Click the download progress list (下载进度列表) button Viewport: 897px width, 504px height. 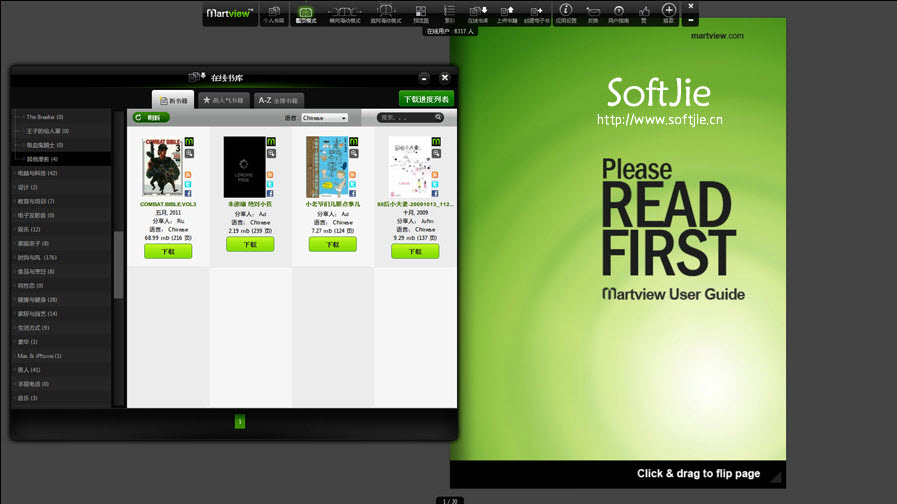(x=426, y=99)
